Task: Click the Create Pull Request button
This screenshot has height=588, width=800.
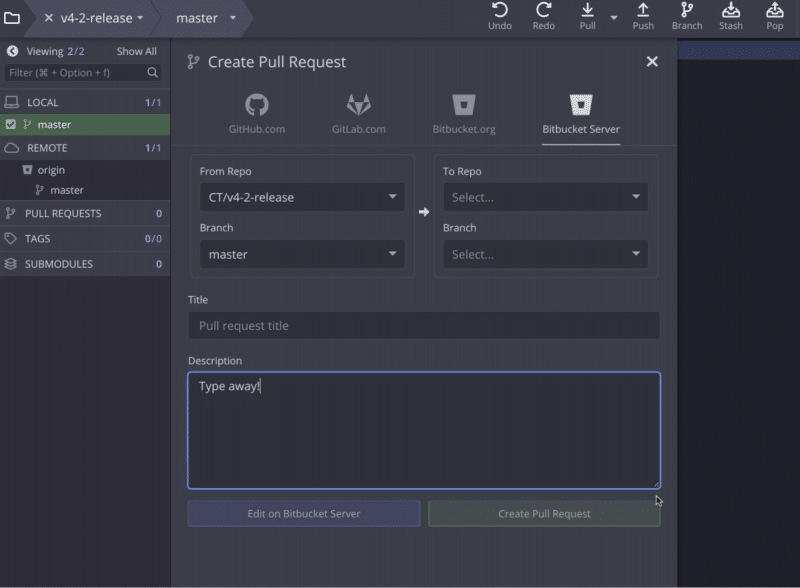Action: click(x=544, y=513)
